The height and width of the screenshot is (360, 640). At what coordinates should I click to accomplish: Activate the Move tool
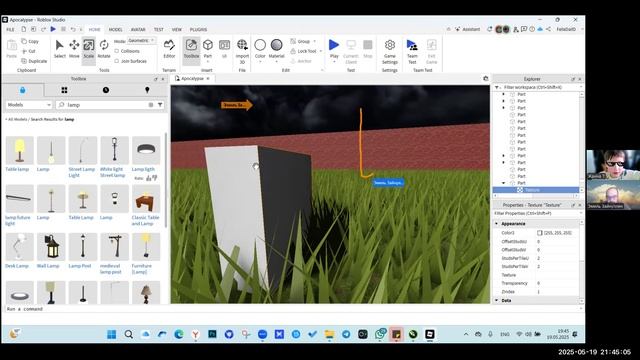[x=74, y=49]
